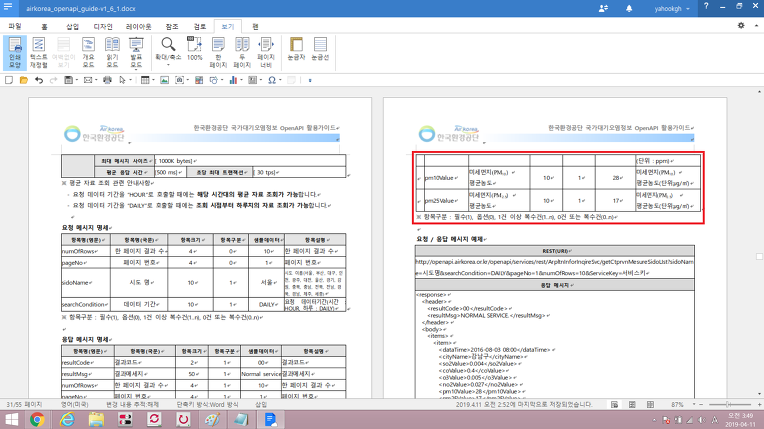Open settings with the gear icon
Screen dimensions: 764x429
coord(741,25)
